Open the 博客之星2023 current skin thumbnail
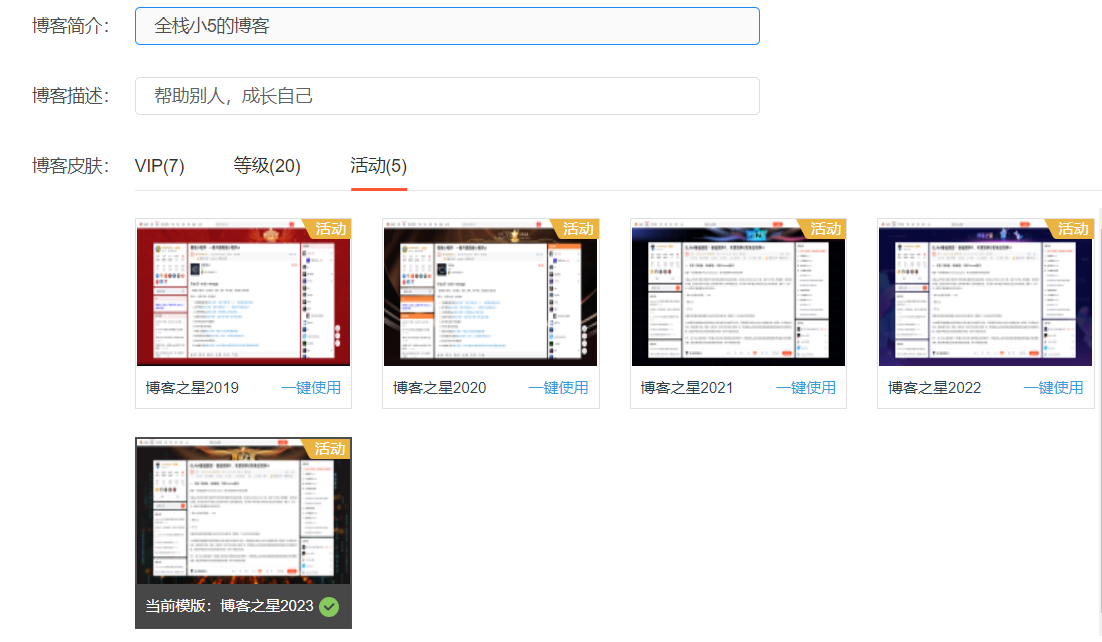The width and height of the screenshot is (1102, 642). 243,511
